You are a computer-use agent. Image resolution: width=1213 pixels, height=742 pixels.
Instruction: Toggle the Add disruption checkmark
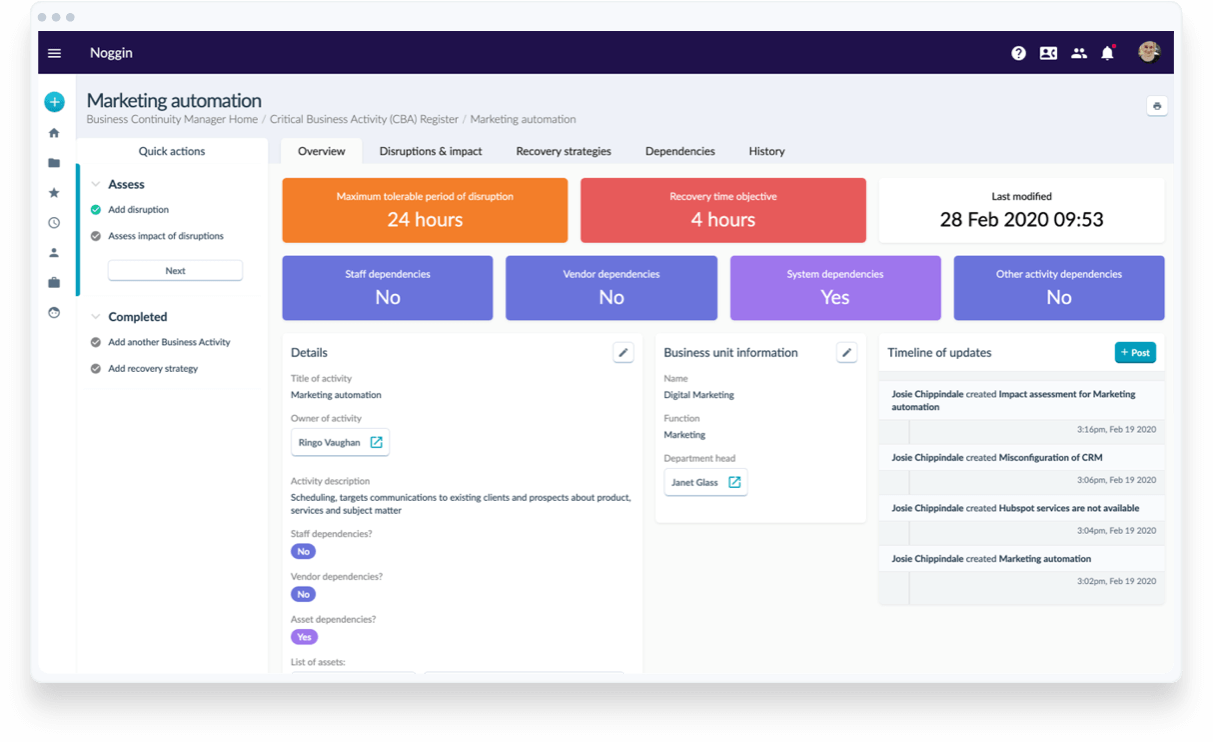96,210
